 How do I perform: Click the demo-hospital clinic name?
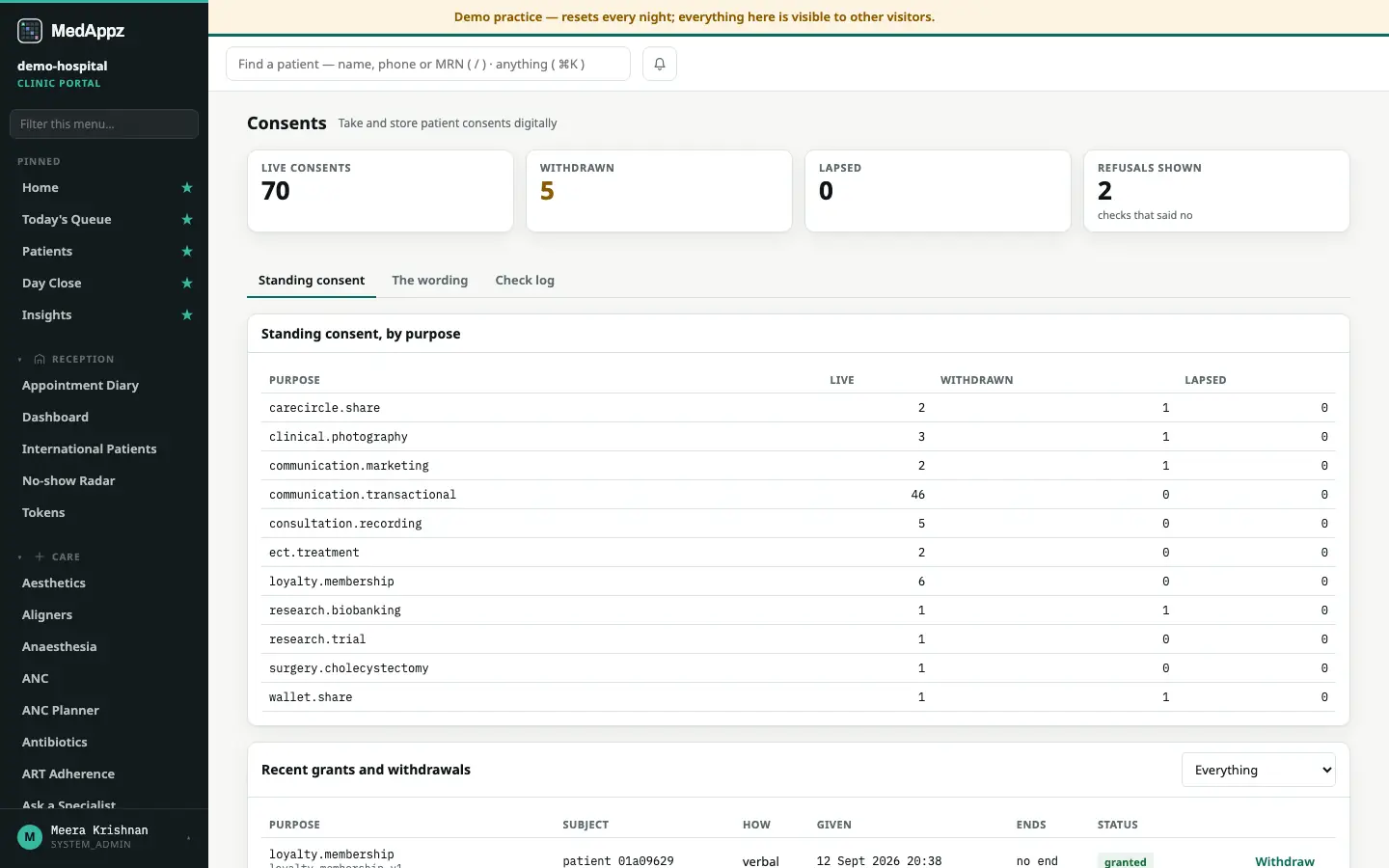tap(63, 67)
